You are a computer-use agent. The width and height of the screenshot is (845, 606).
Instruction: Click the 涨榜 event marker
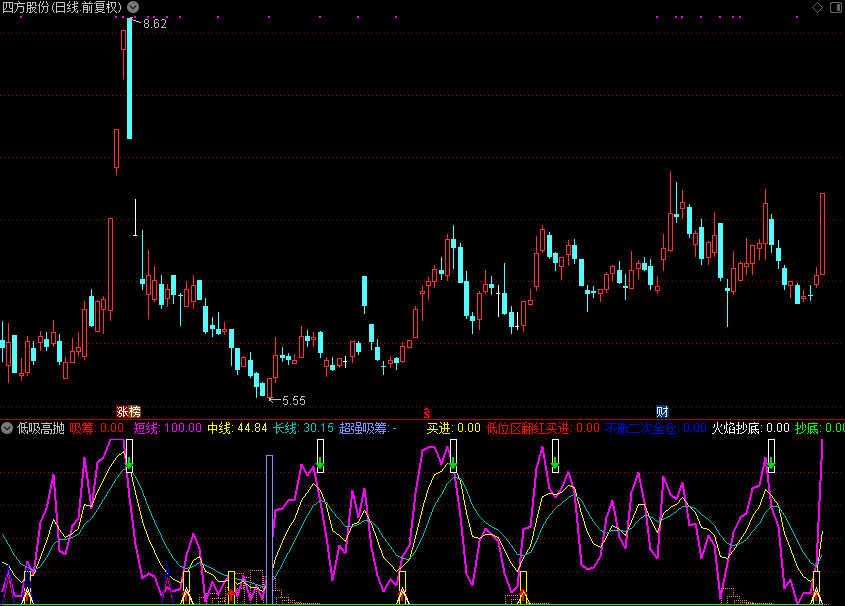tap(128, 412)
